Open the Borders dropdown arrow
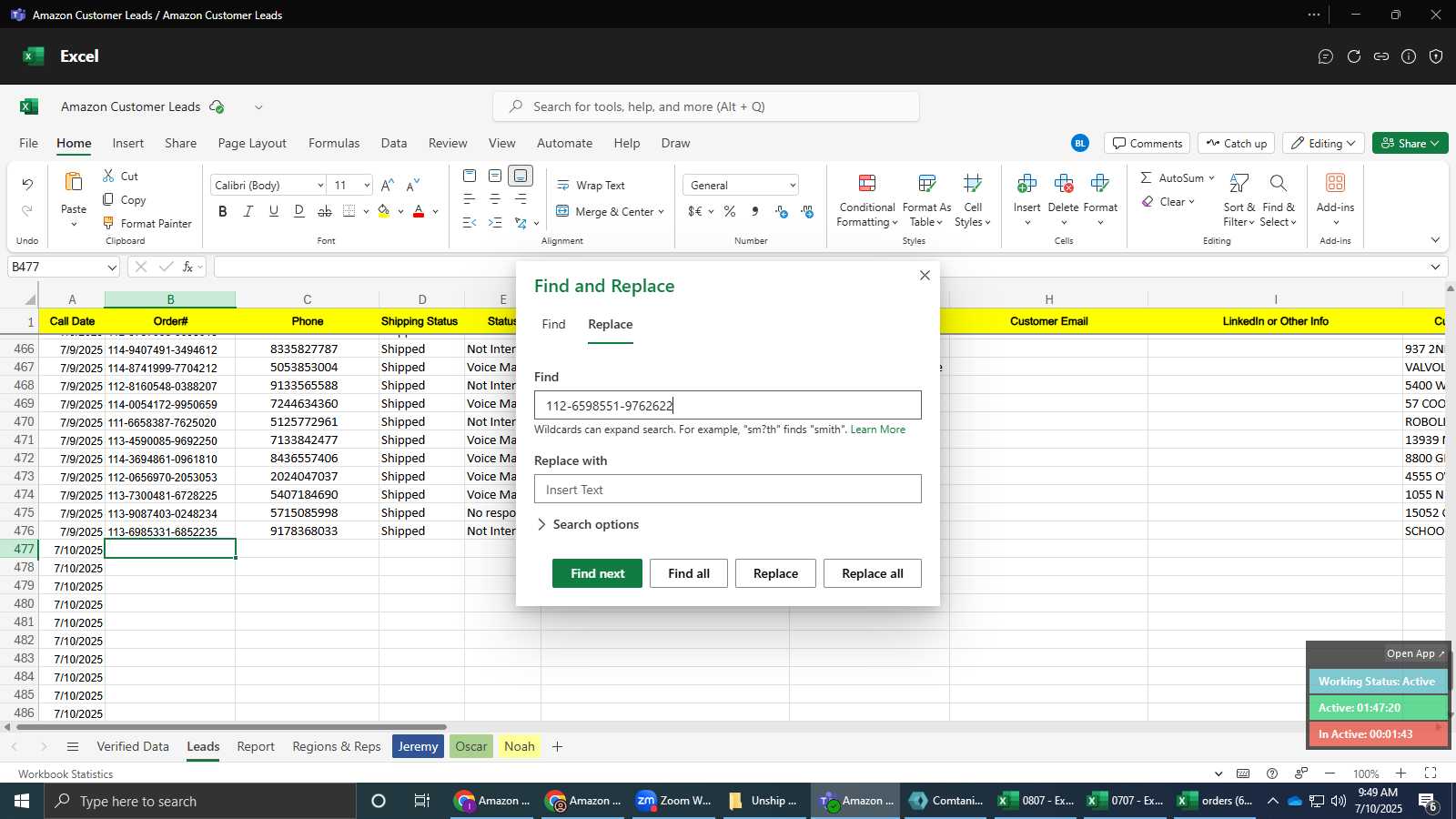Screen dimensions: 1456x819 coord(366,212)
